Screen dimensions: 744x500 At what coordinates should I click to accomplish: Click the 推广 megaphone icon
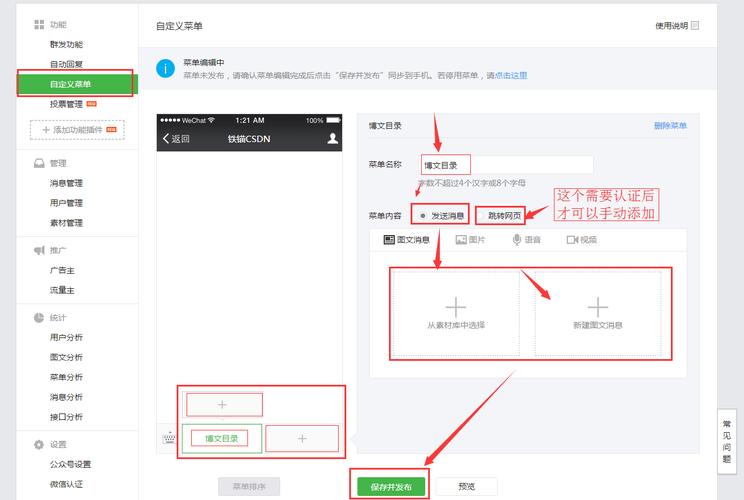(x=39, y=250)
